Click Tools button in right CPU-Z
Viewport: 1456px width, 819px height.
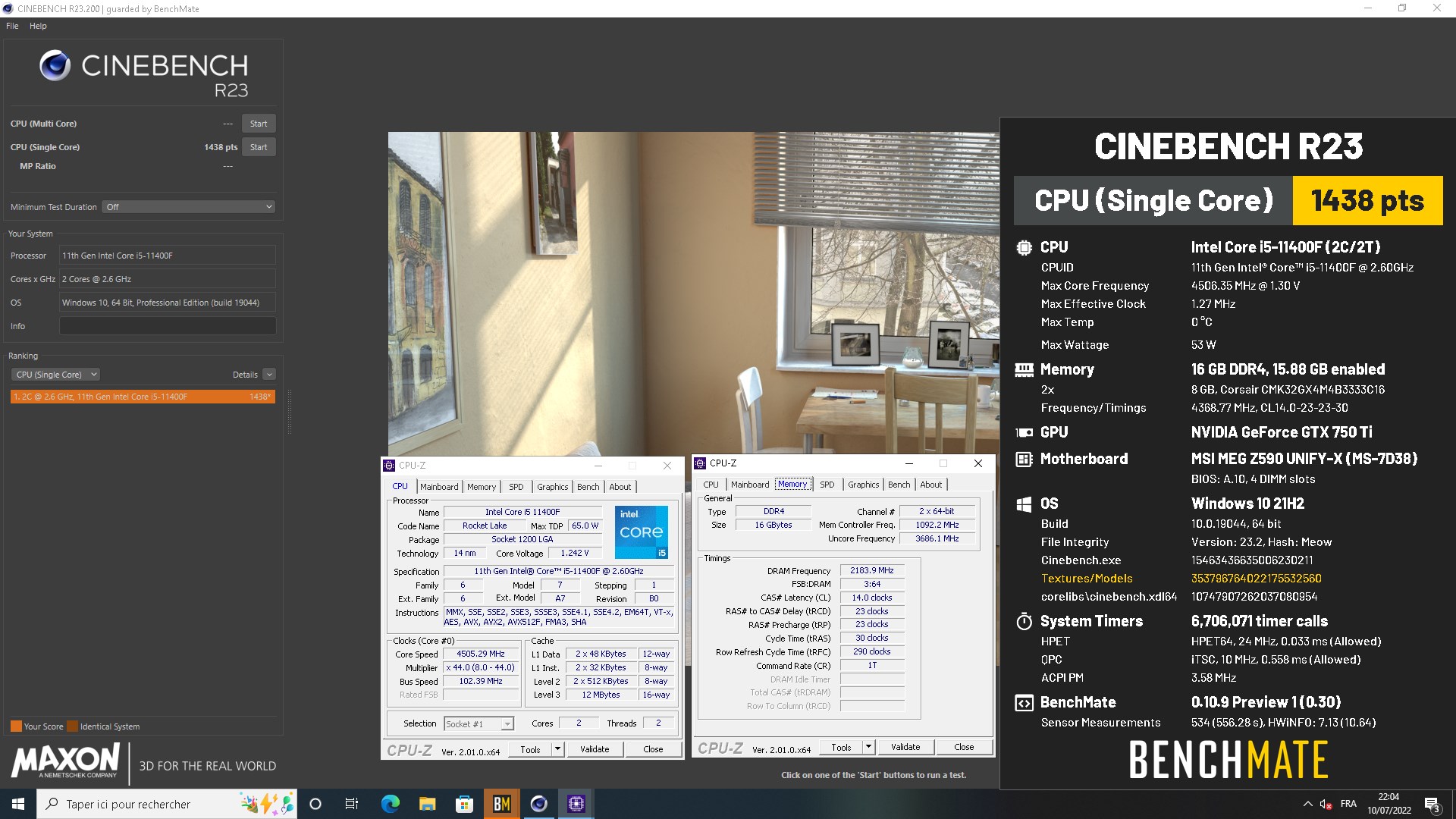pos(841,747)
